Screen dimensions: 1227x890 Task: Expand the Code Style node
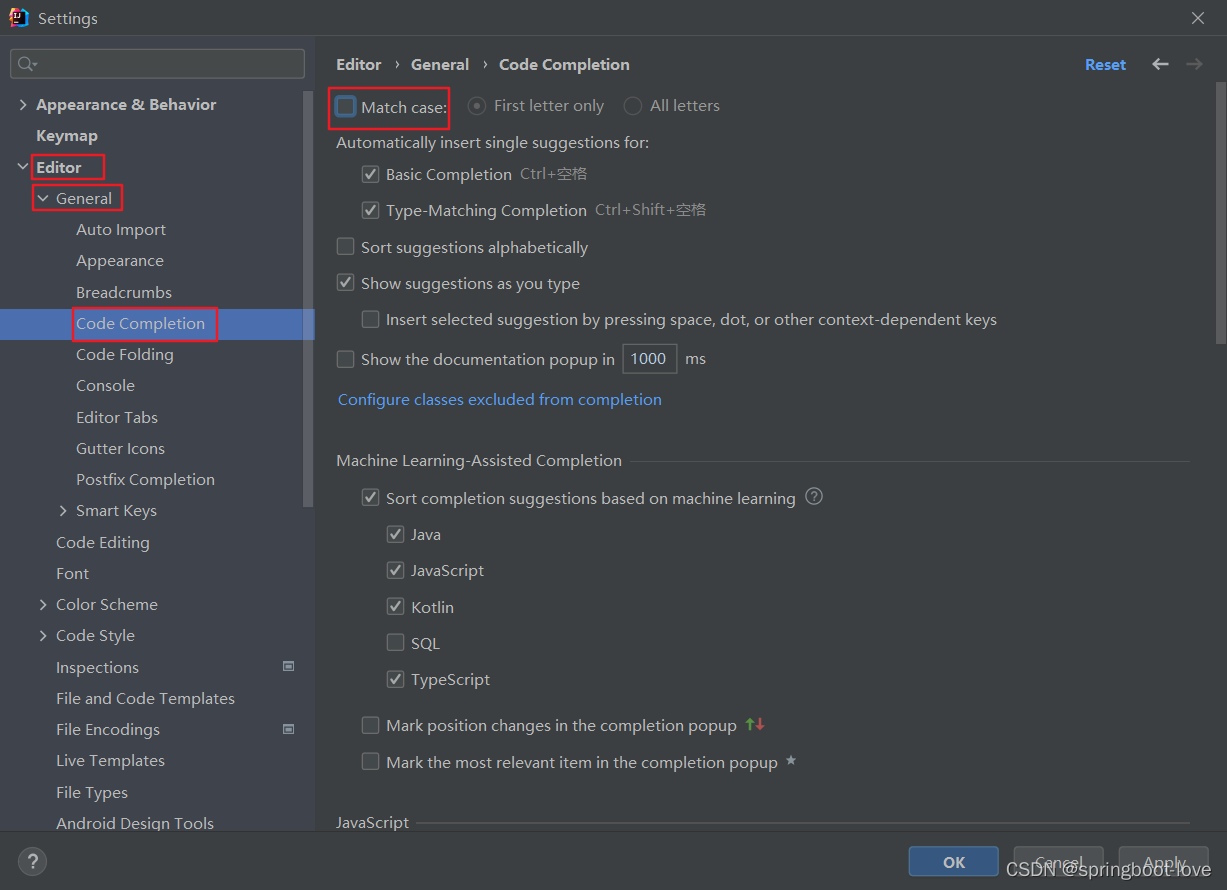pyautogui.click(x=43, y=636)
